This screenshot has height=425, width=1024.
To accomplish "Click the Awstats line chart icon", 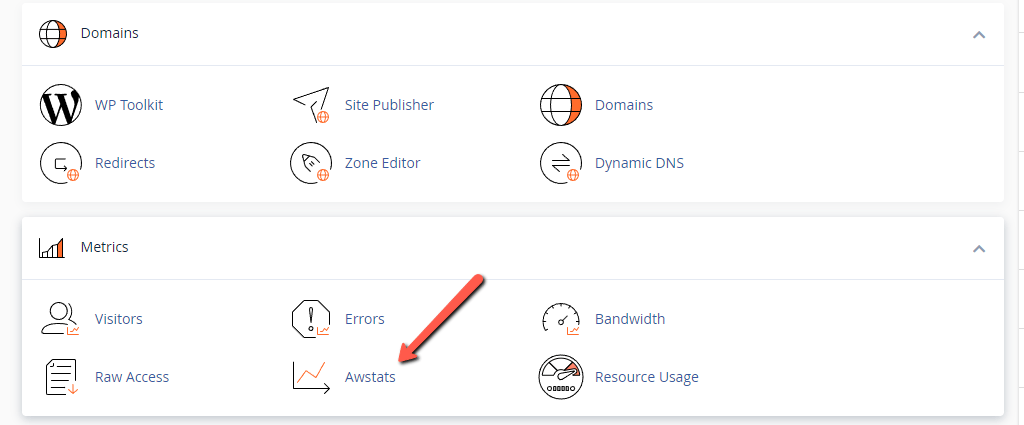I will click(310, 377).
